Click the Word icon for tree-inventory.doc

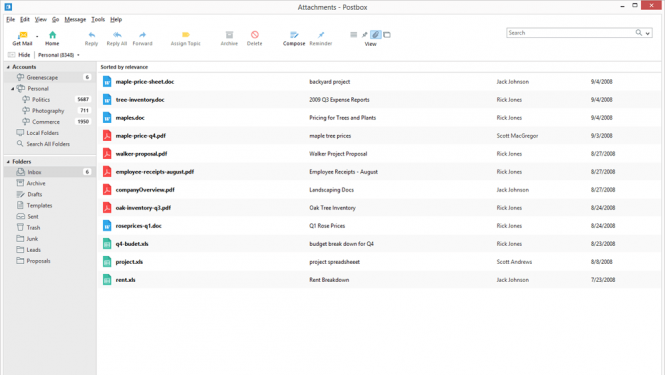coord(107,100)
